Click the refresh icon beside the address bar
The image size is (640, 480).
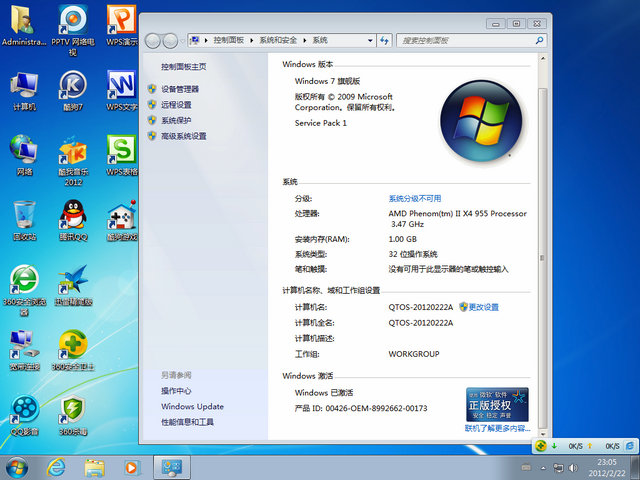[x=385, y=40]
